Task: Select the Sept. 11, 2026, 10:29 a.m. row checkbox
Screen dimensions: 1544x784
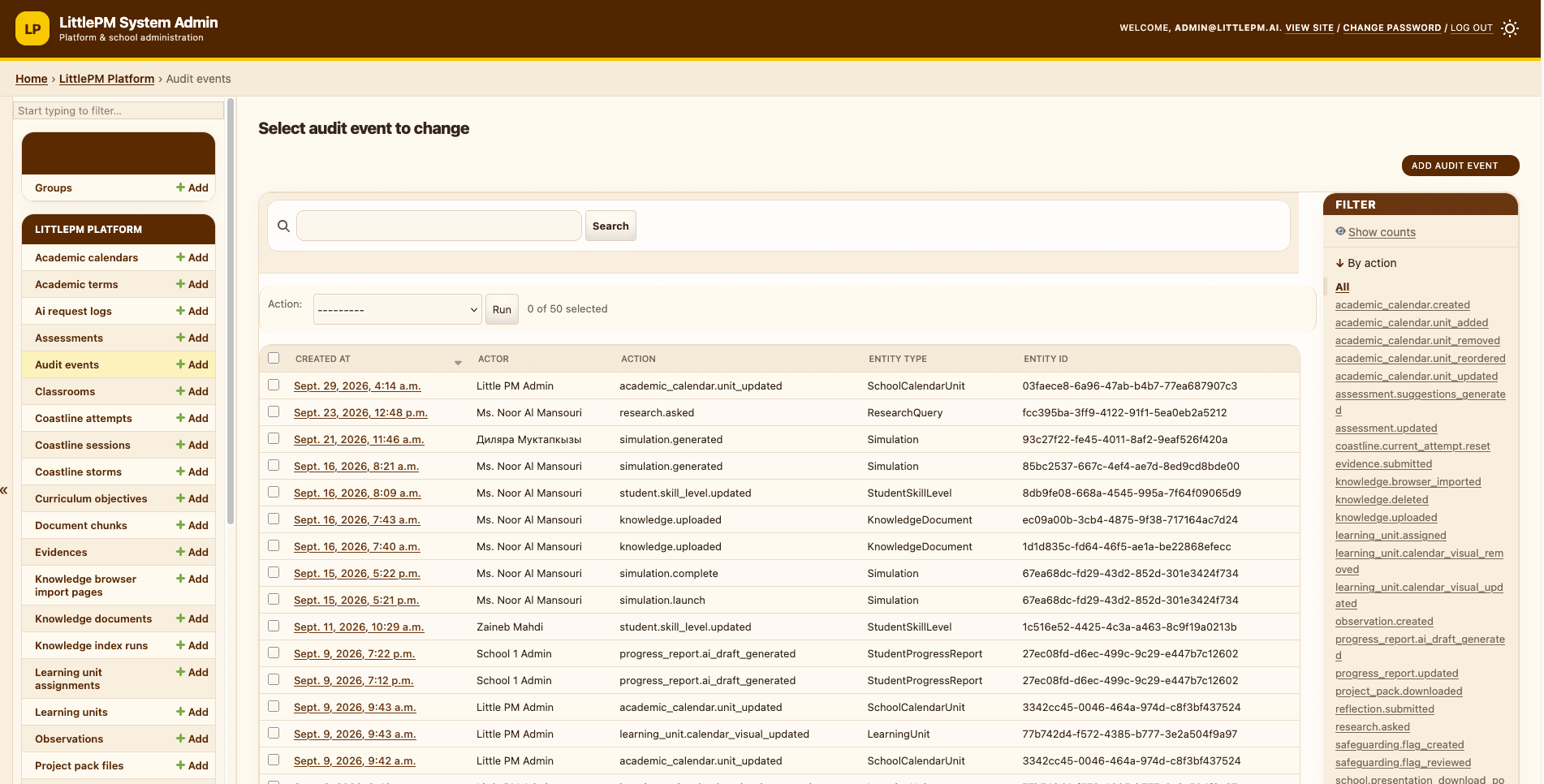Action: [x=274, y=626]
